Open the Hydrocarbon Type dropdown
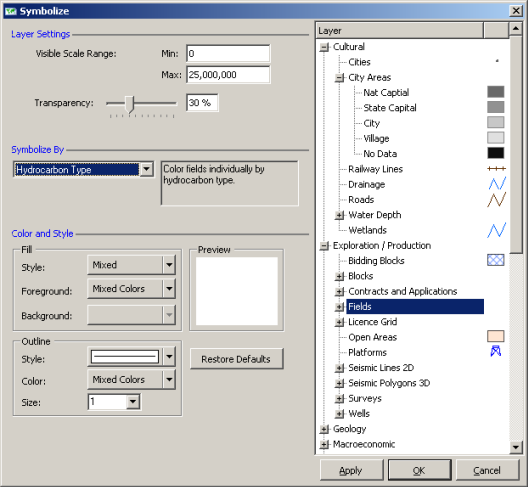This screenshot has width=528, height=487. coord(146,169)
